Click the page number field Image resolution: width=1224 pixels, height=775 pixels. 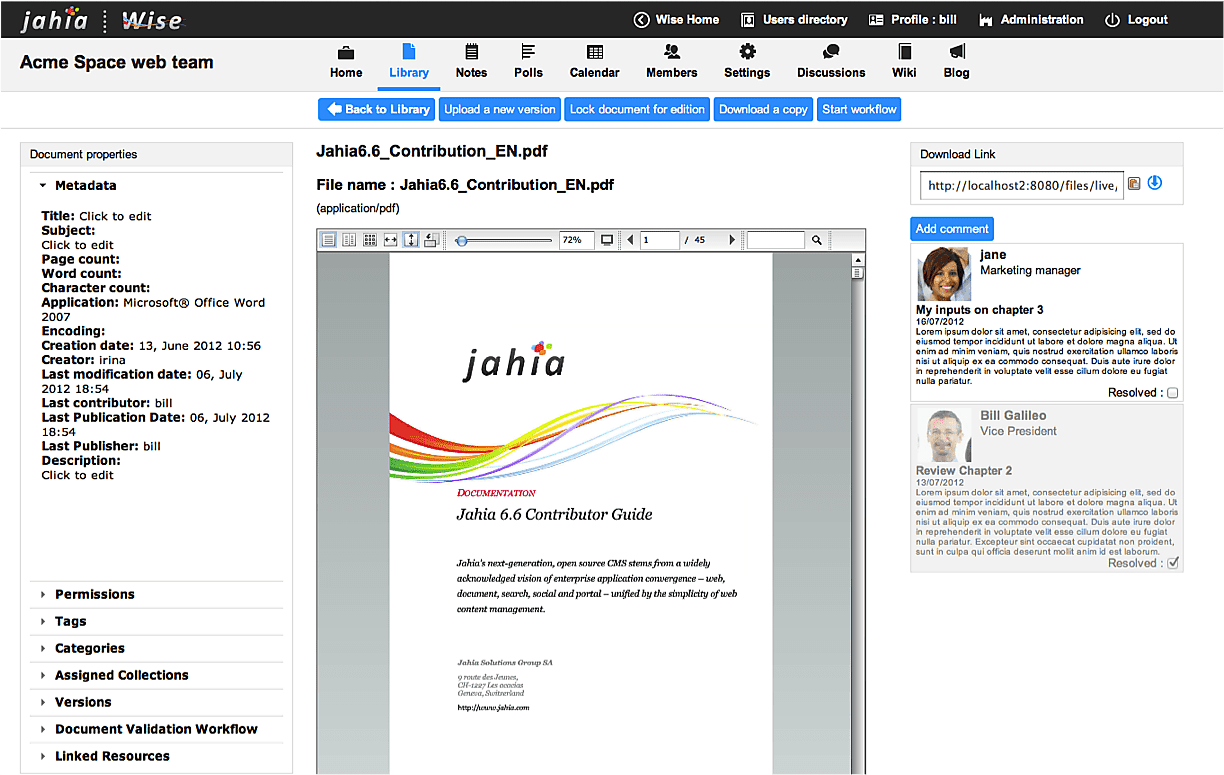[x=660, y=240]
